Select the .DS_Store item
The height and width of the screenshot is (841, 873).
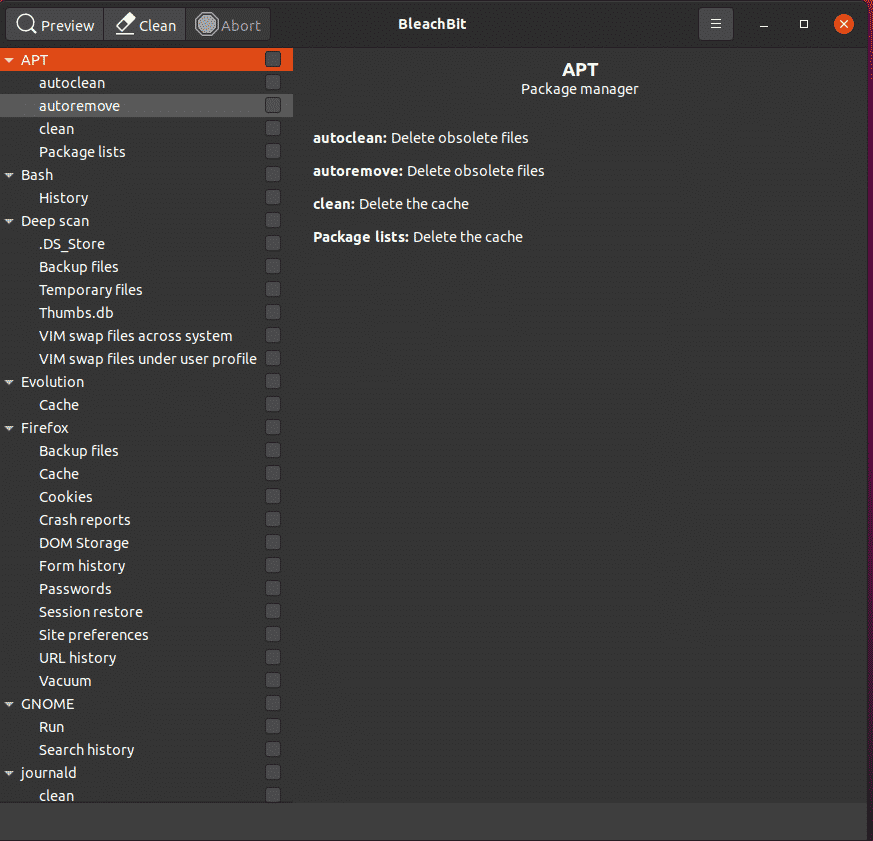(x=146, y=244)
